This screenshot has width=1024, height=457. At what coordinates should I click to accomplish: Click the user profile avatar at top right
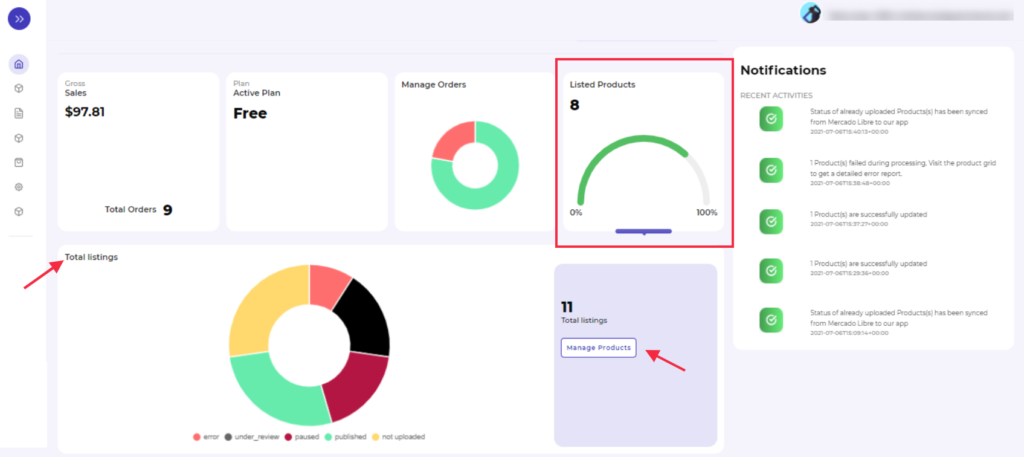[x=810, y=13]
